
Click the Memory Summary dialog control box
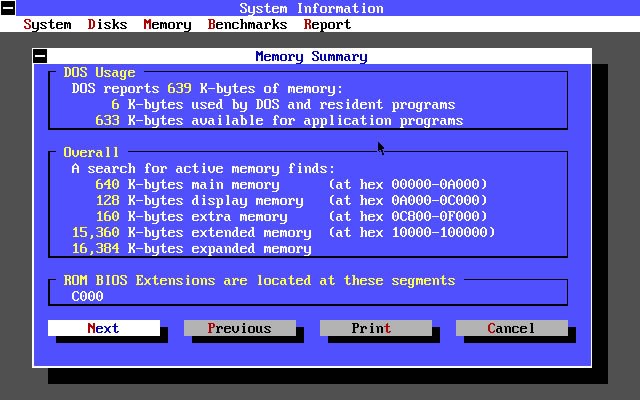point(40,56)
